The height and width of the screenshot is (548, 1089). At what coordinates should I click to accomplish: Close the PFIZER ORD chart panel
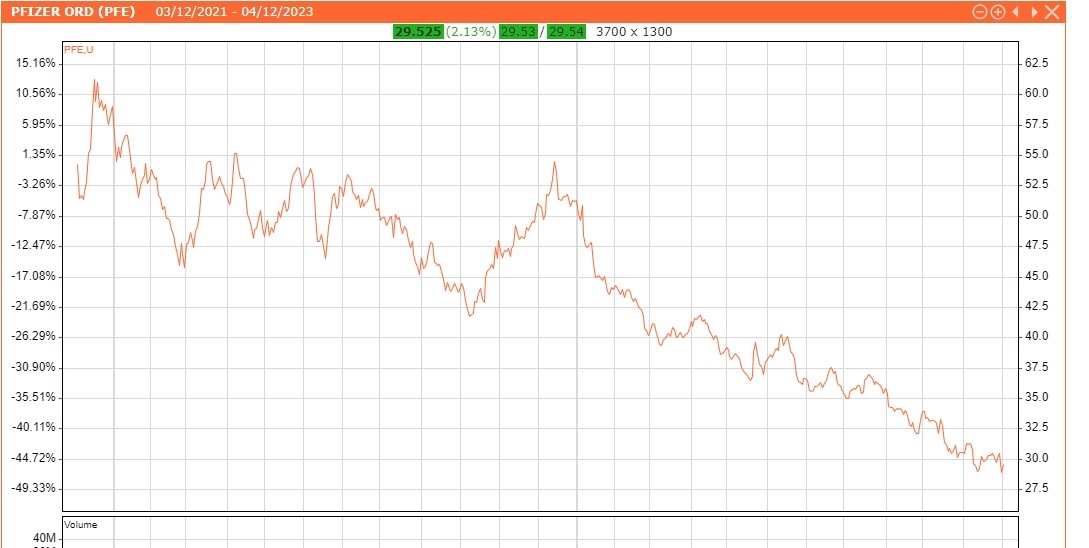(1050, 12)
